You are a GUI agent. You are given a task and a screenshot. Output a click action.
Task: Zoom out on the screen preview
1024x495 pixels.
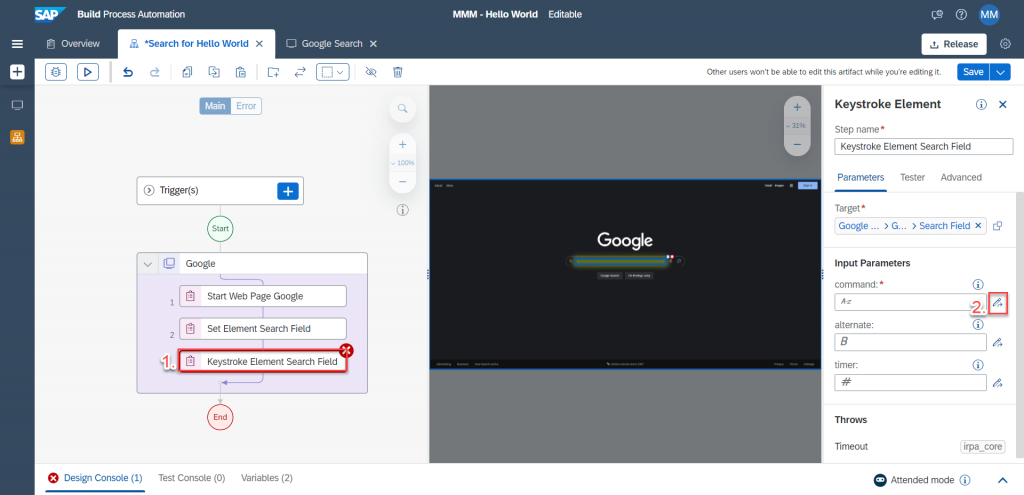click(x=797, y=144)
